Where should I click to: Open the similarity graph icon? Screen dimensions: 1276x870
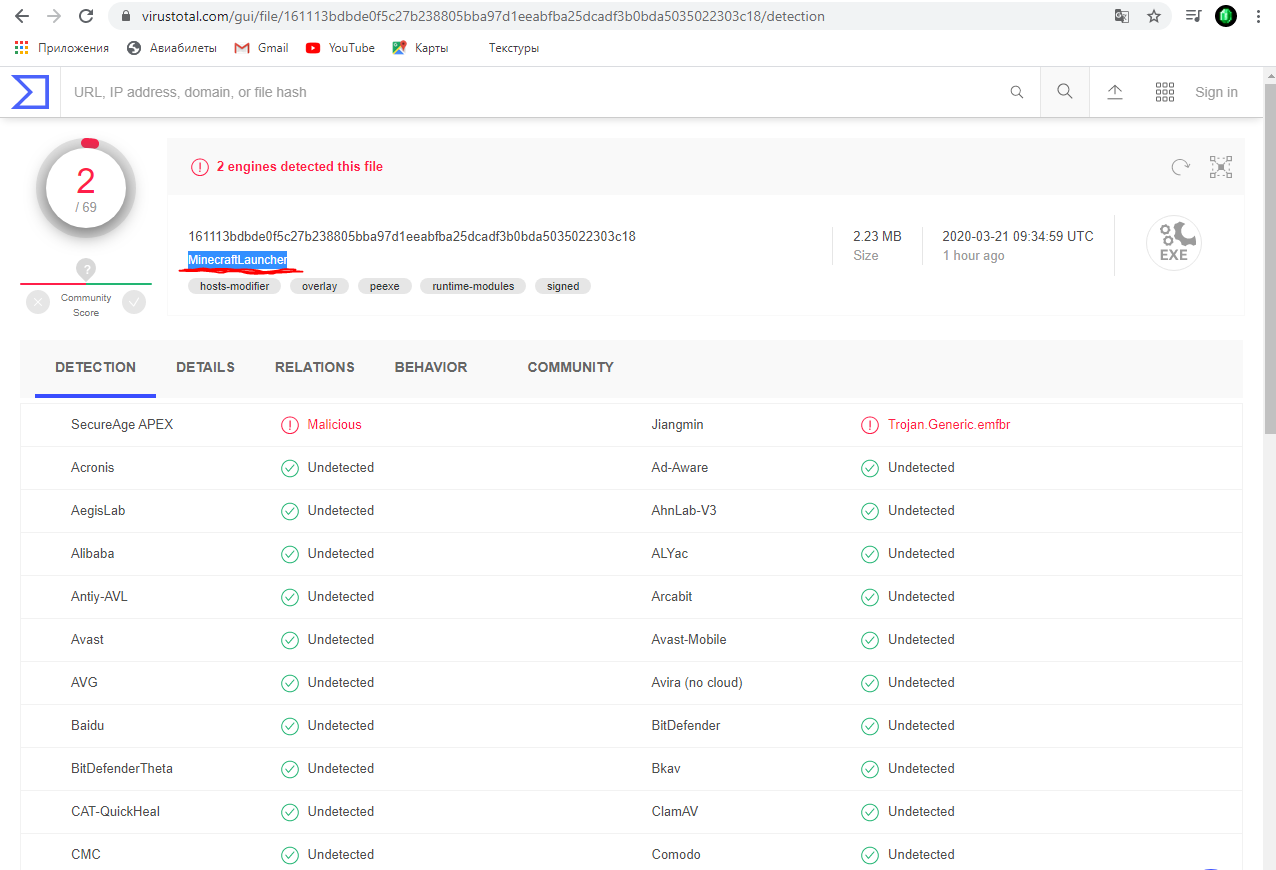tap(1220, 167)
